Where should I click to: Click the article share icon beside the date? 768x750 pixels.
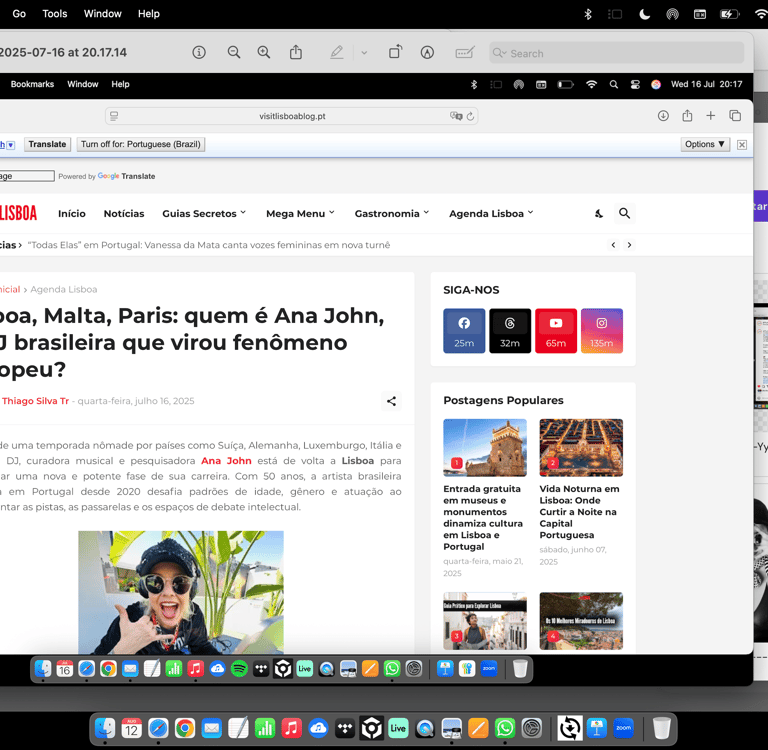click(x=391, y=401)
